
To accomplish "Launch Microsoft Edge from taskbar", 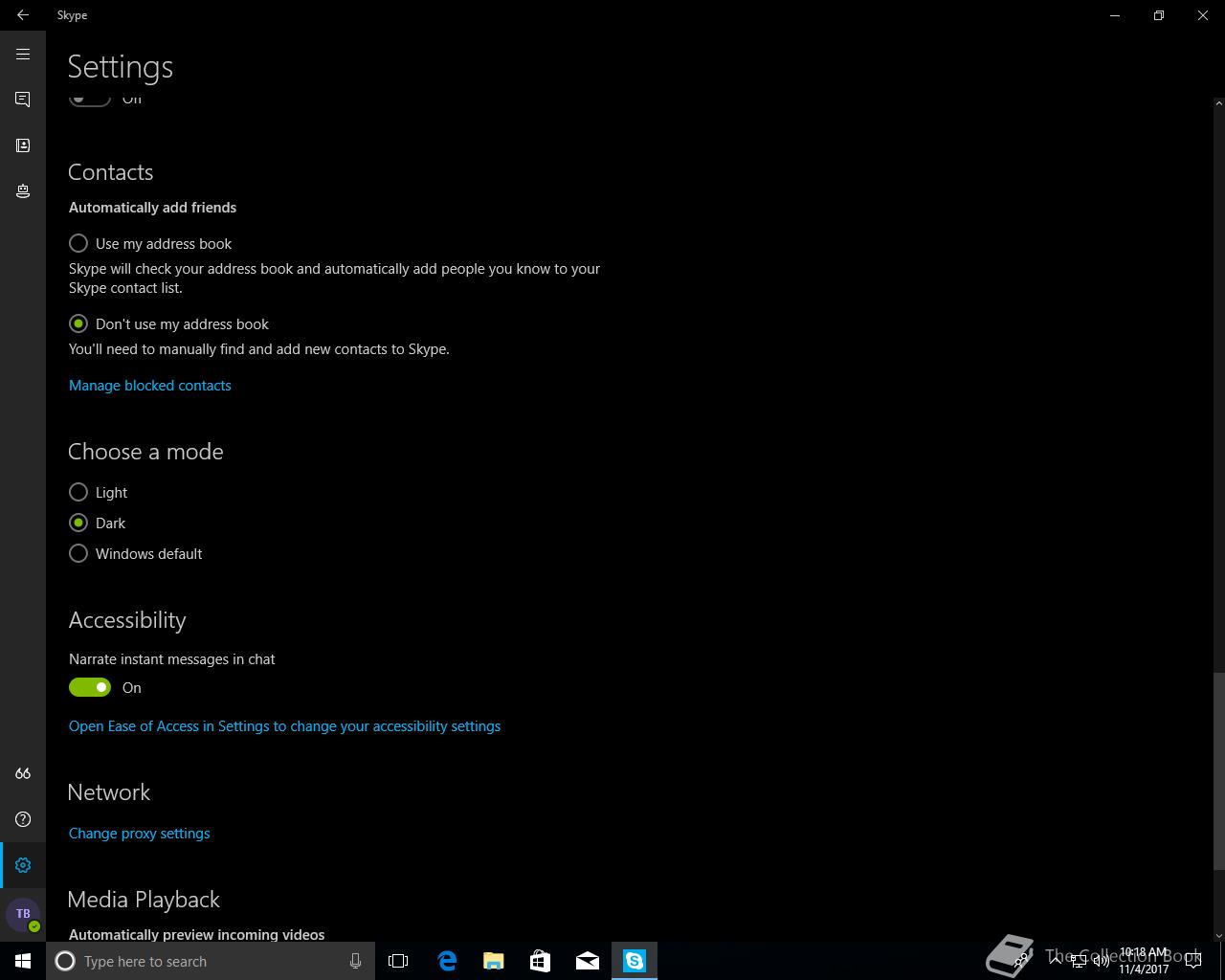I will (447, 961).
